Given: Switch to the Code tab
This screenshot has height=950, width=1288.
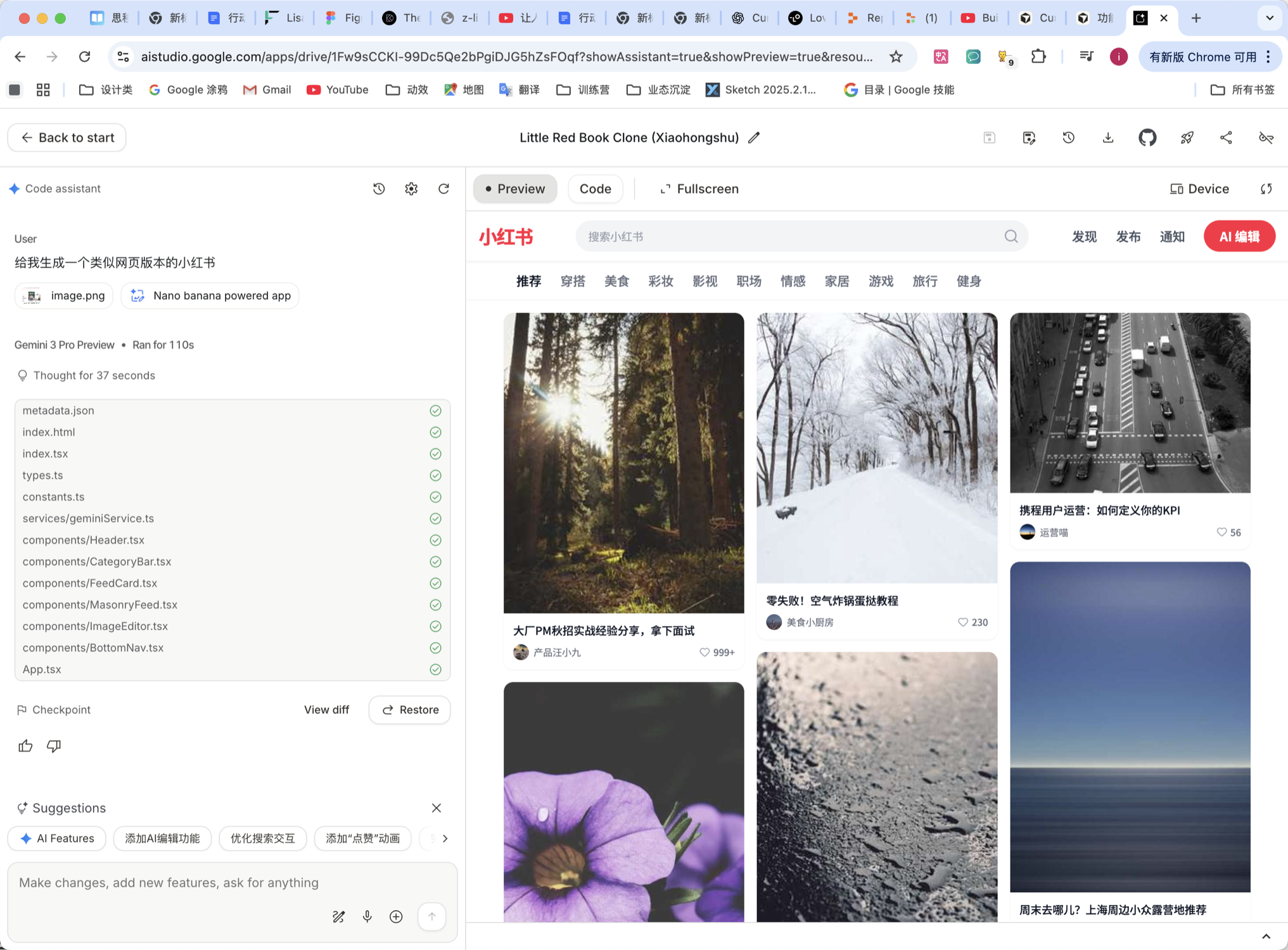Looking at the screenshot, I should coord(595,189).
